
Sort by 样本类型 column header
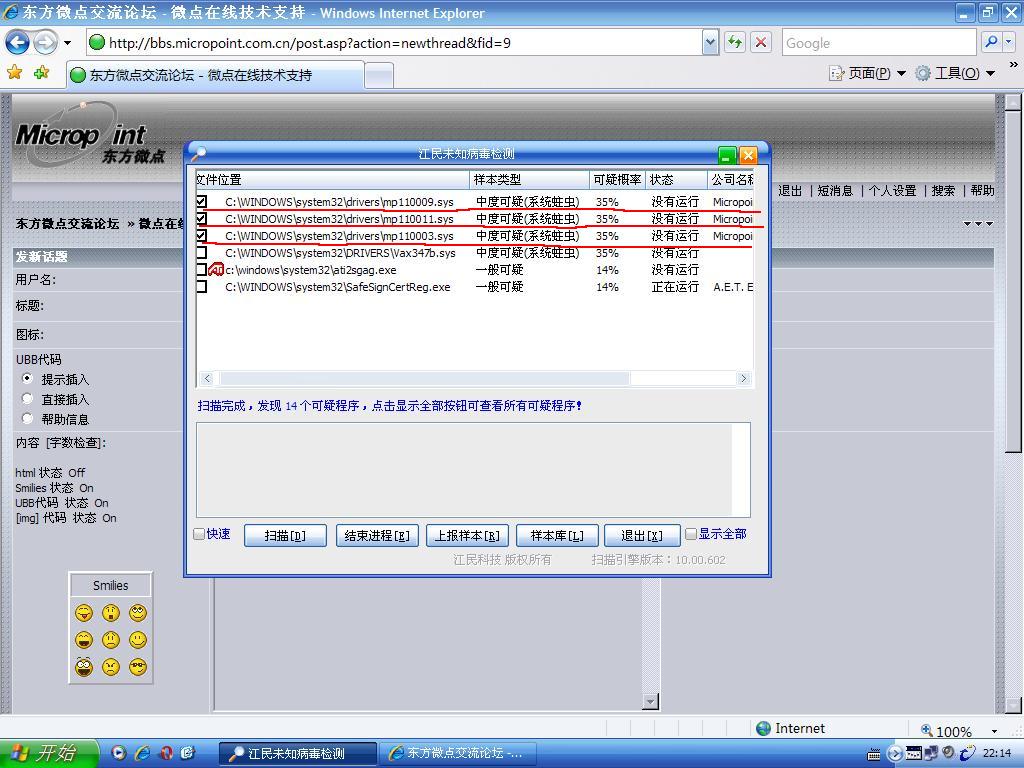pos(529,180)
